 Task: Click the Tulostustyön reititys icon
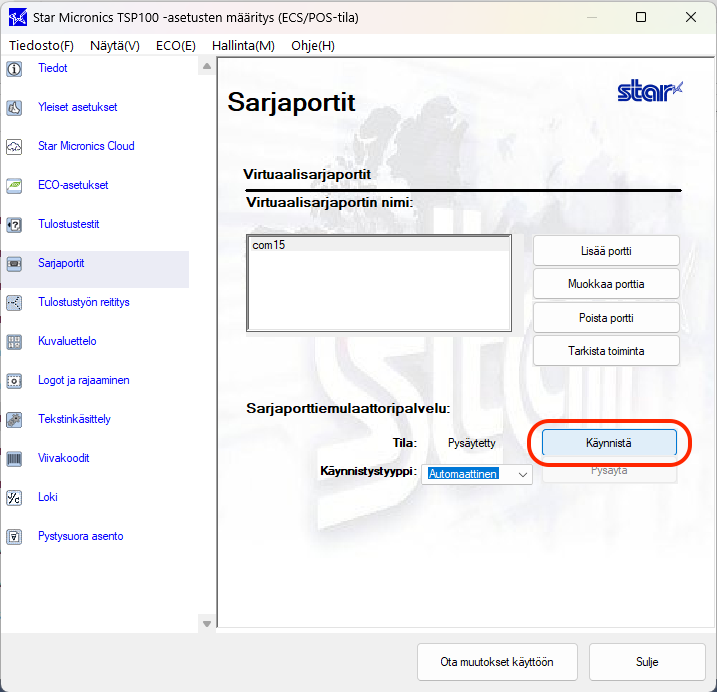click(14, 303)
